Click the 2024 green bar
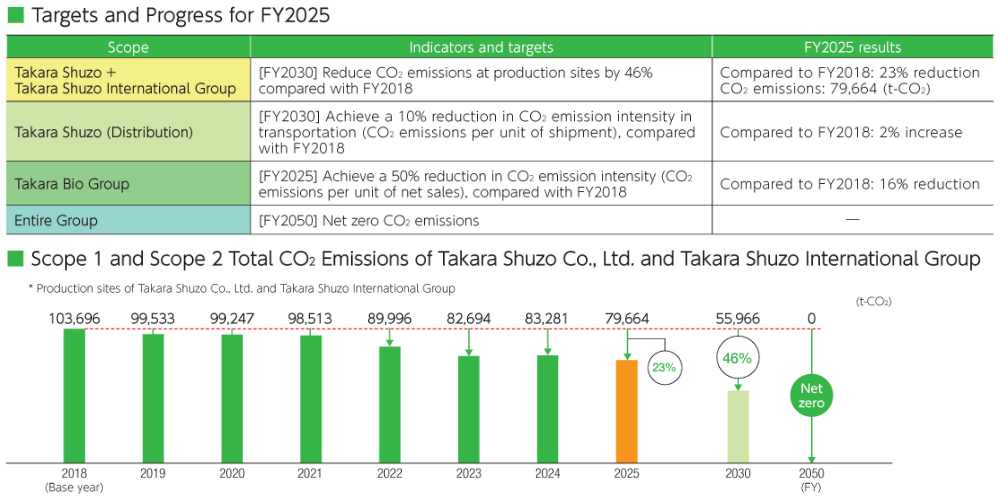The image size is (1000, 498). 547,408
